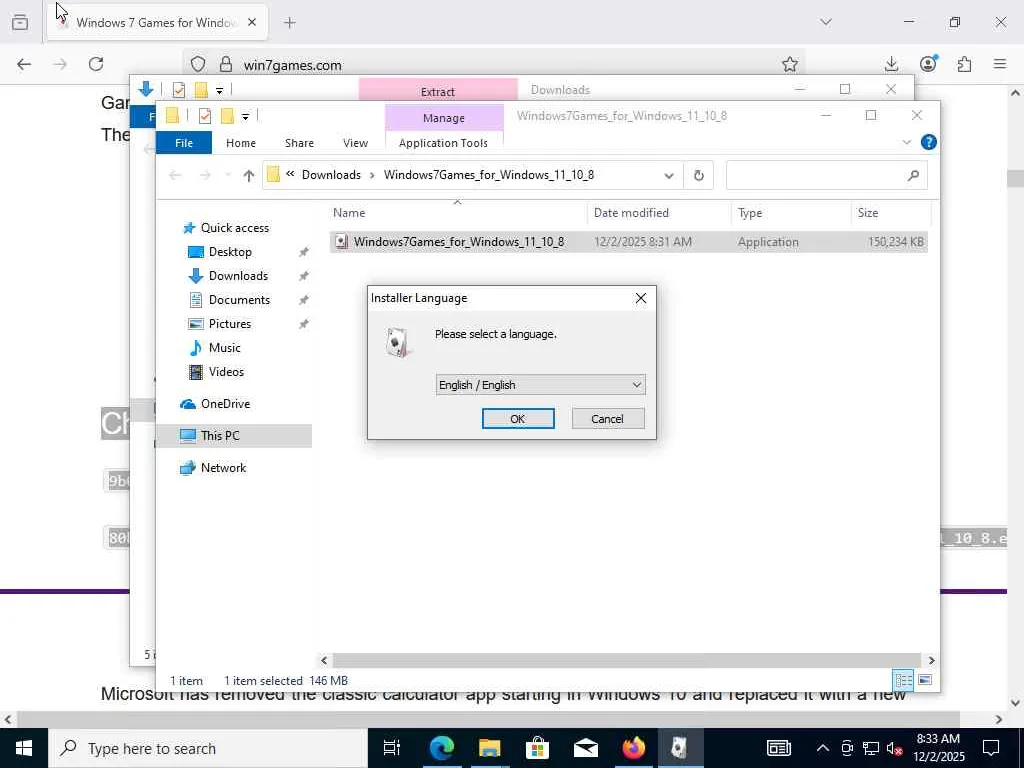Click the taskbar search box

coord(208,748)
